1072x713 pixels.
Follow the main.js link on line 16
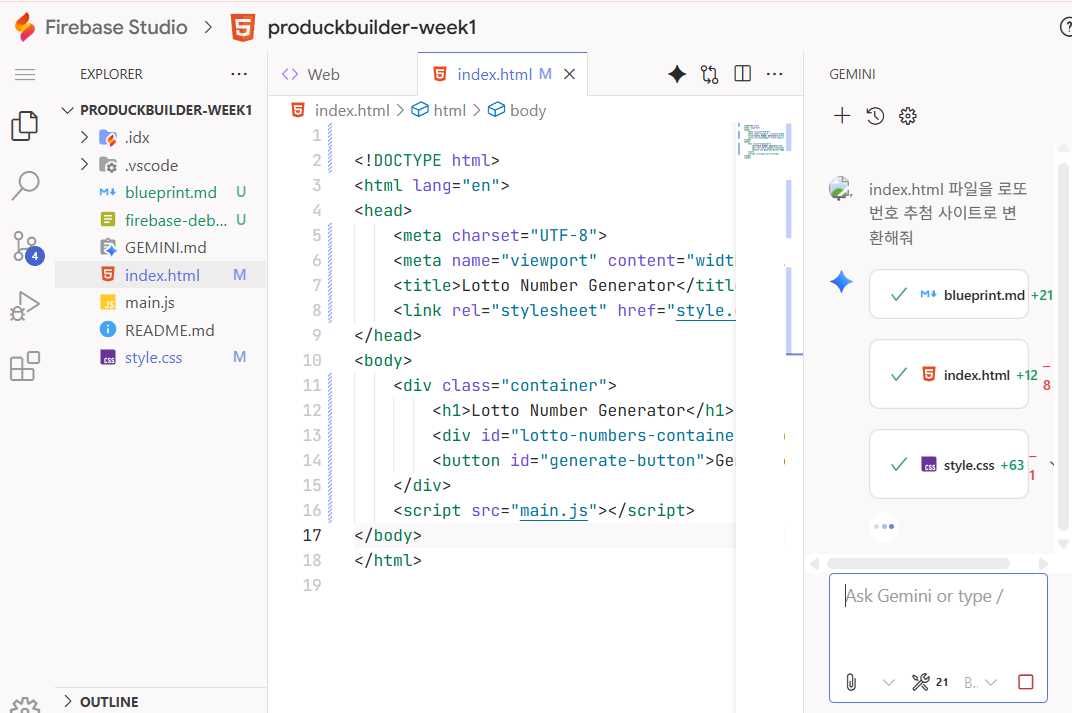click(x=554, y=511)
